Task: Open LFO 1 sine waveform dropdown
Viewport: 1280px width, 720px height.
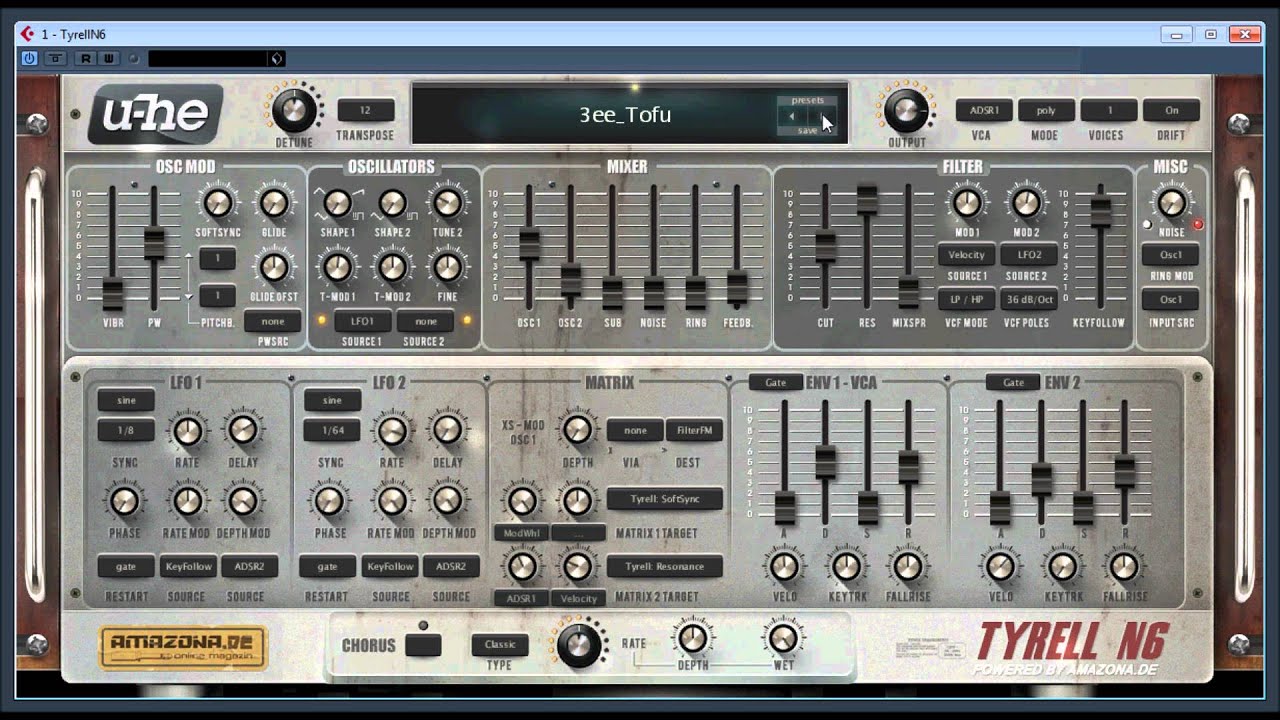Action: [126, 400]
